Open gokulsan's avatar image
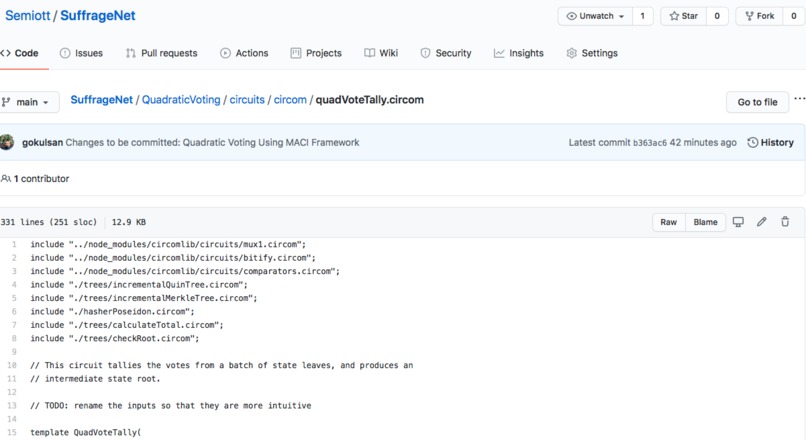Screen dimensions: 806x440 (7, 142)
